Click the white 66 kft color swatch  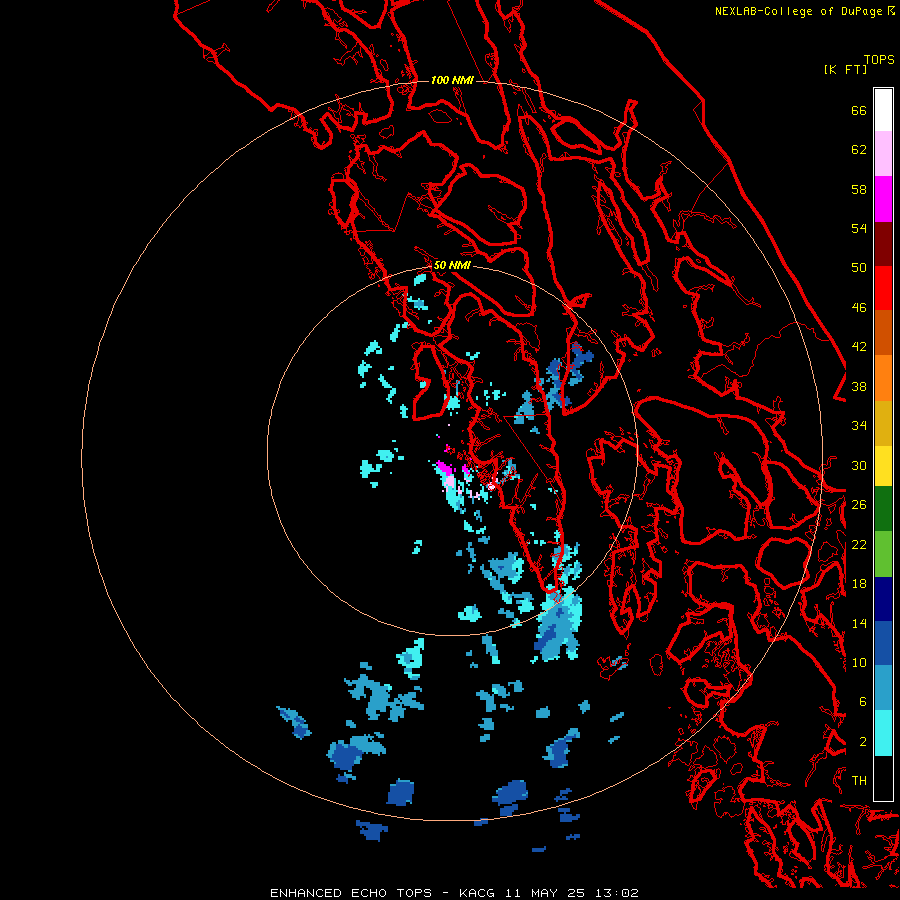tap(883, 110)
